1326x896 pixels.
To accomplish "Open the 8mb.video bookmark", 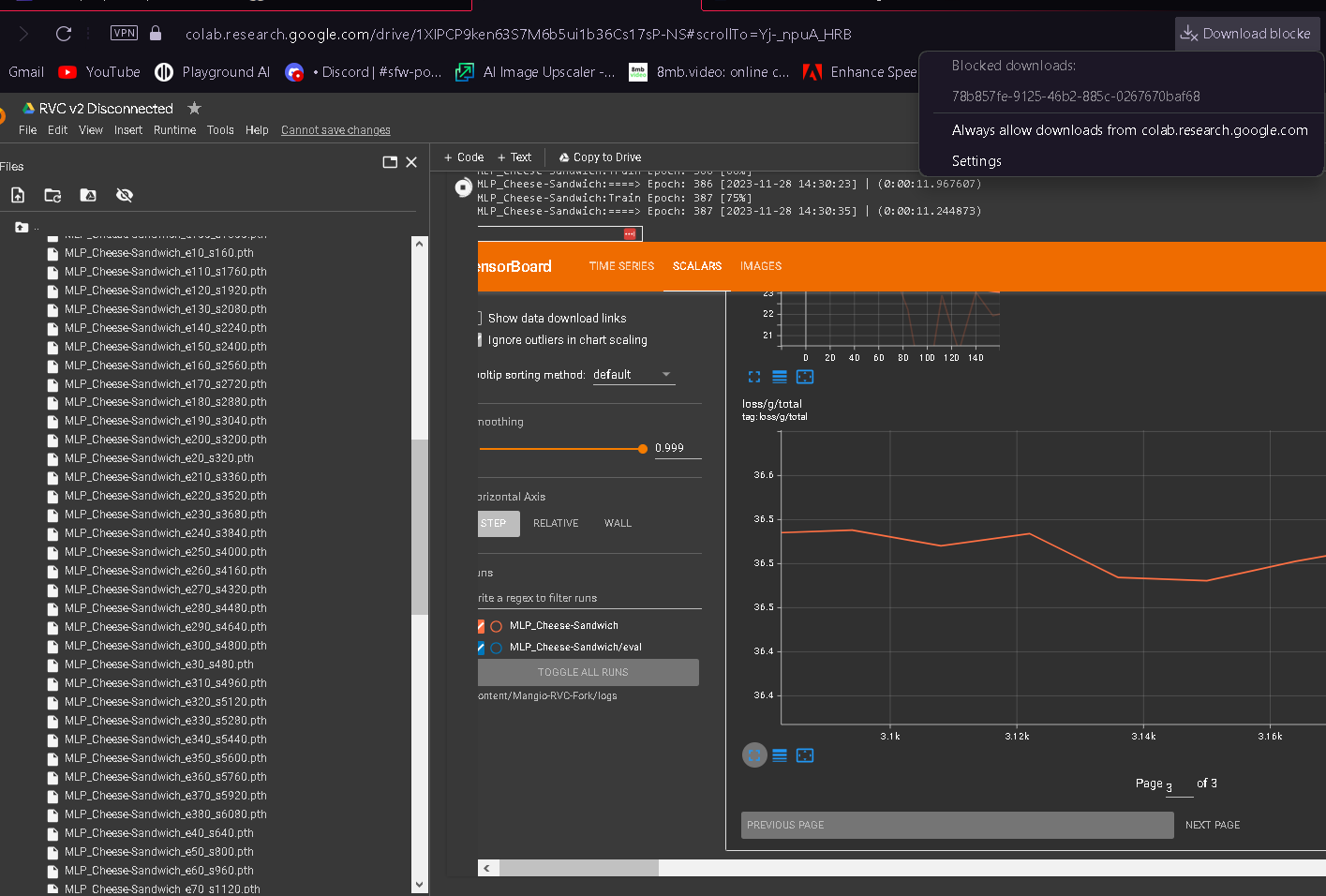I will click(709, 72).
